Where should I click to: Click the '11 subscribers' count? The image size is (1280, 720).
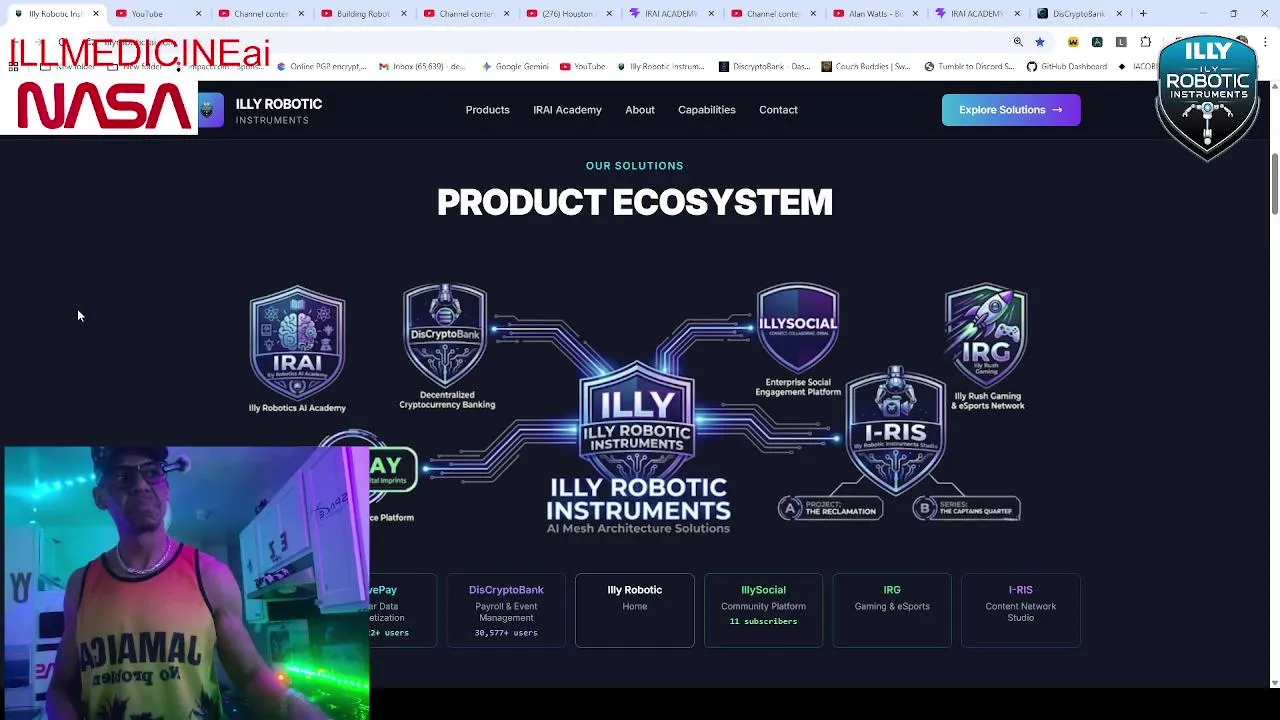coord(763,621)
